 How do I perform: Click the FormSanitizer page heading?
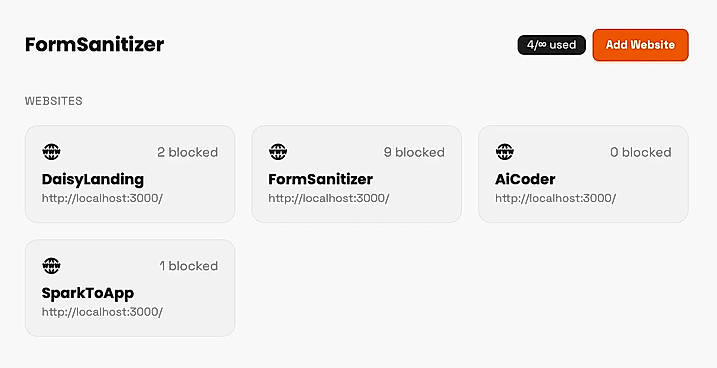click(x=95, y=45)
